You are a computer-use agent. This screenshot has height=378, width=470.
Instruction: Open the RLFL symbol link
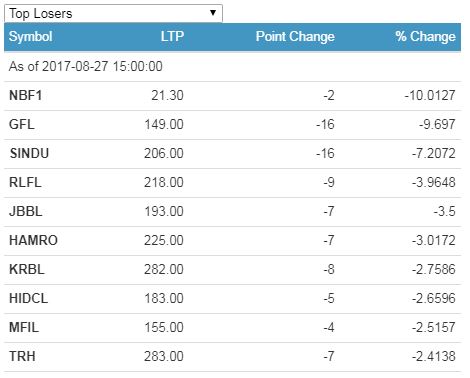(25, 183)
